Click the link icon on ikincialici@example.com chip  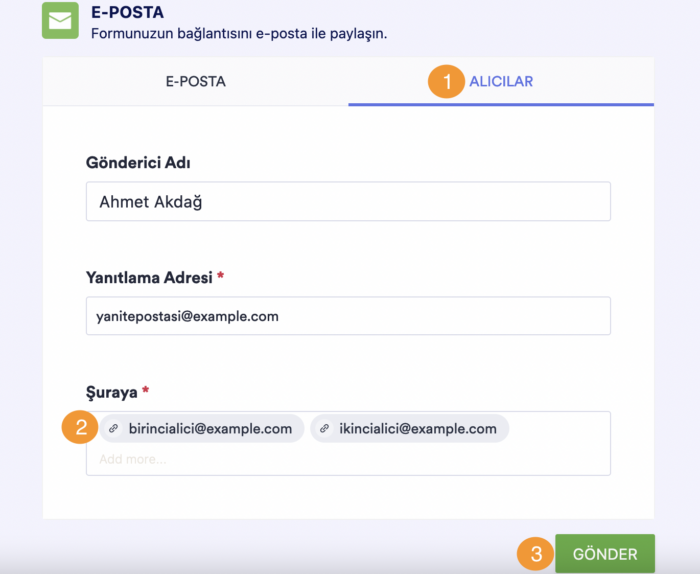324,429
